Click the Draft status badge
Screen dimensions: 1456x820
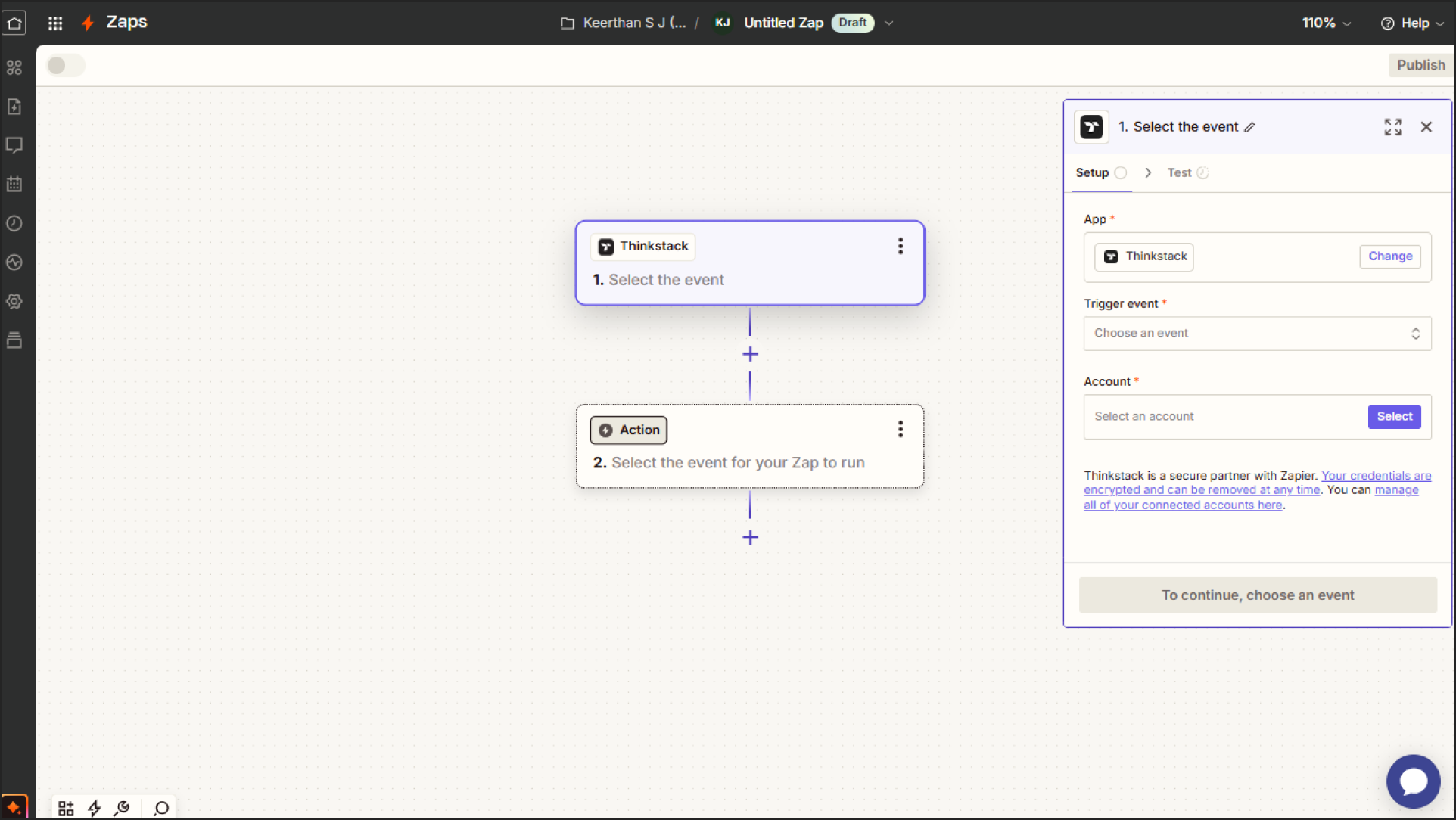pos(852,23)
